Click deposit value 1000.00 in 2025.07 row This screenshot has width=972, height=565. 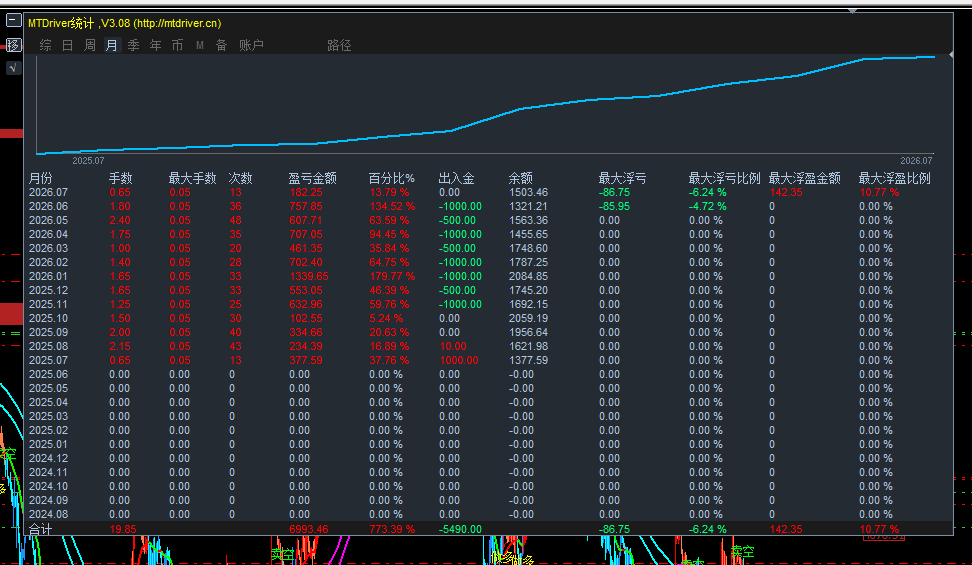pos(459,360)
